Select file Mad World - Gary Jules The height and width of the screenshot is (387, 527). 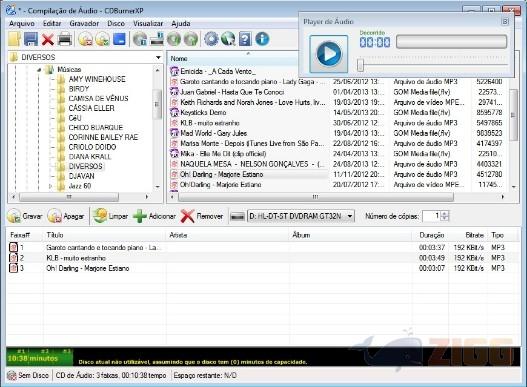(x=213, y=133)
